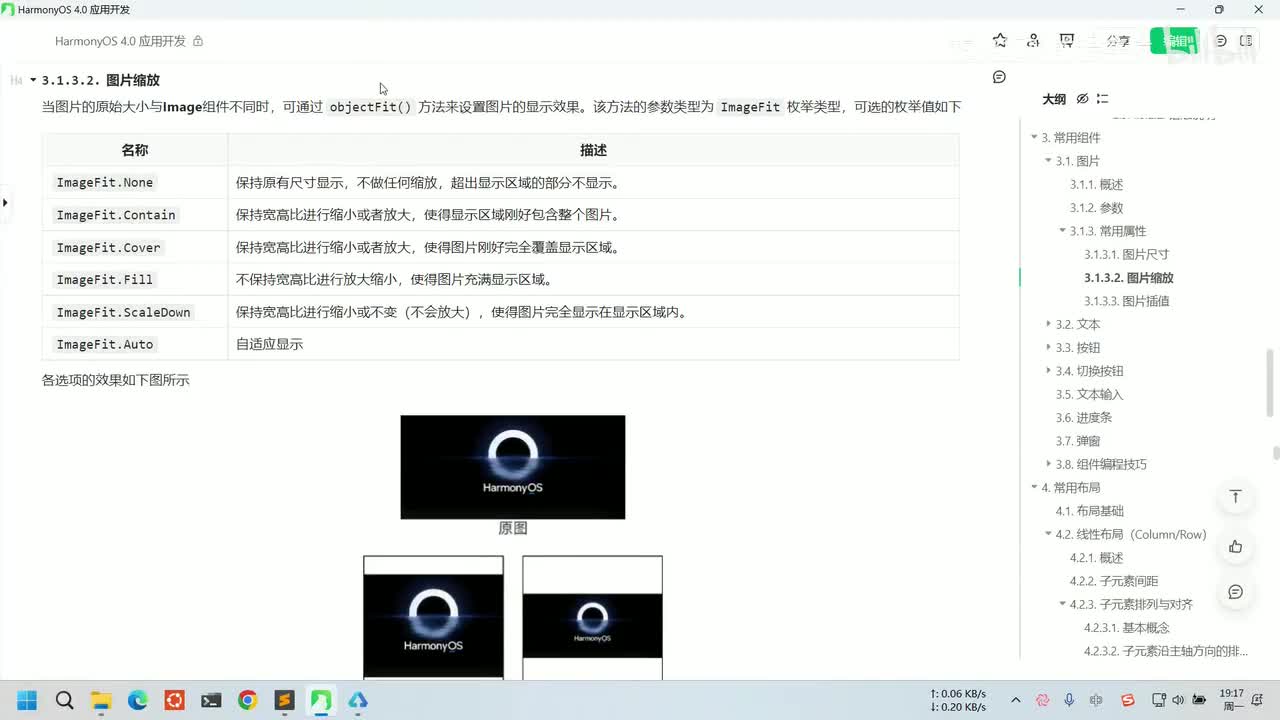
Task: Click the green 编辑 edit button
Action: tap(1173, 41)
